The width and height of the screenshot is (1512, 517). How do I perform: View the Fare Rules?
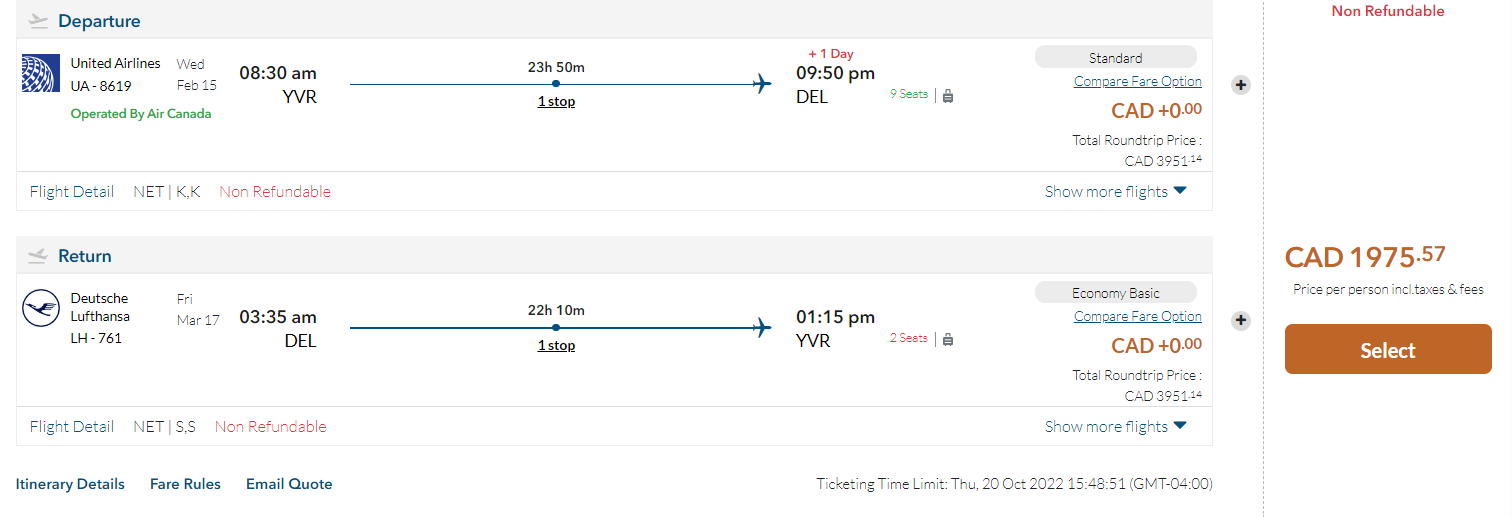coord(185,484)
